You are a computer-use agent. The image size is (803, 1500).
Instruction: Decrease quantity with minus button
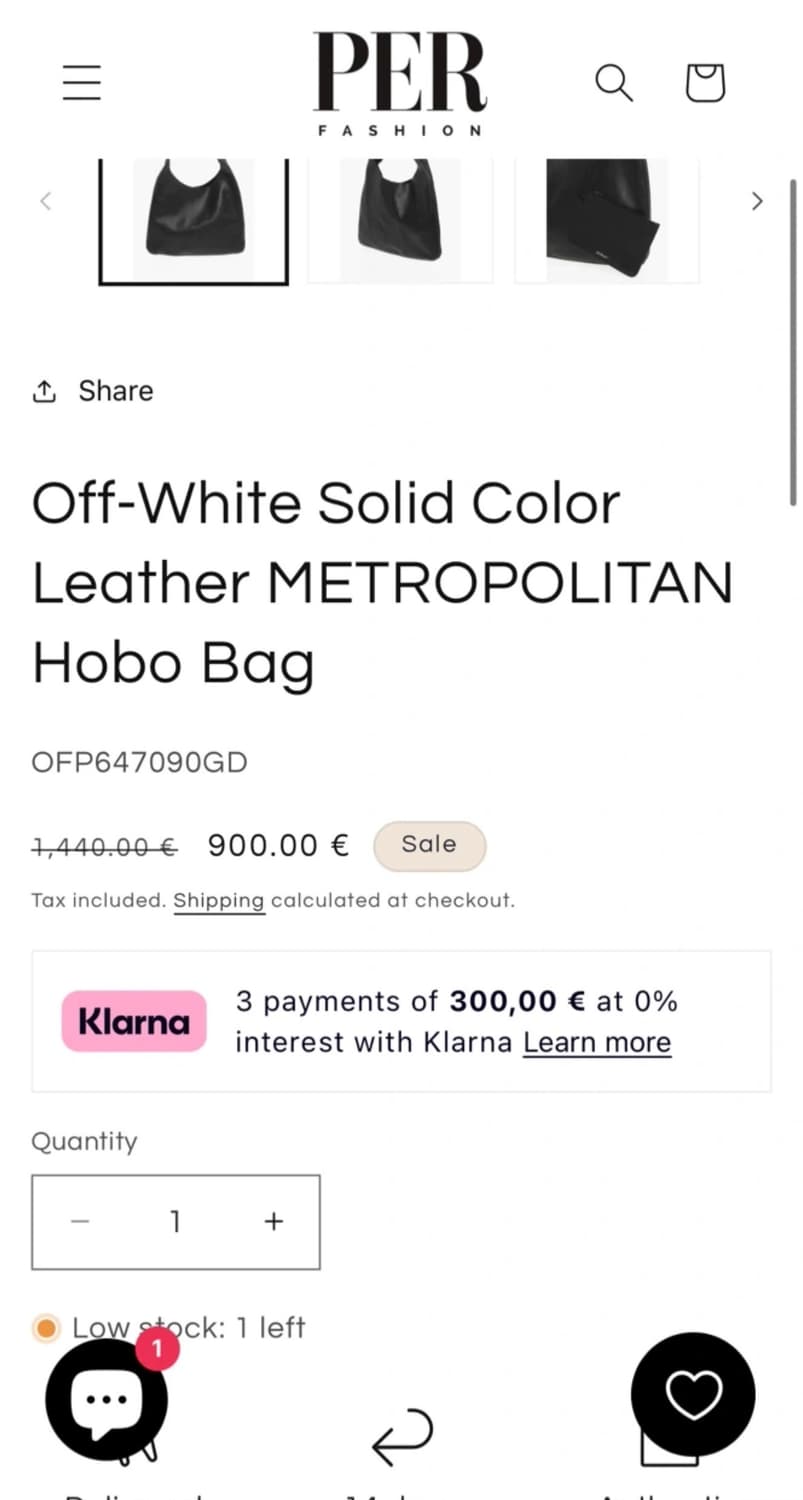coord(81,1221)
